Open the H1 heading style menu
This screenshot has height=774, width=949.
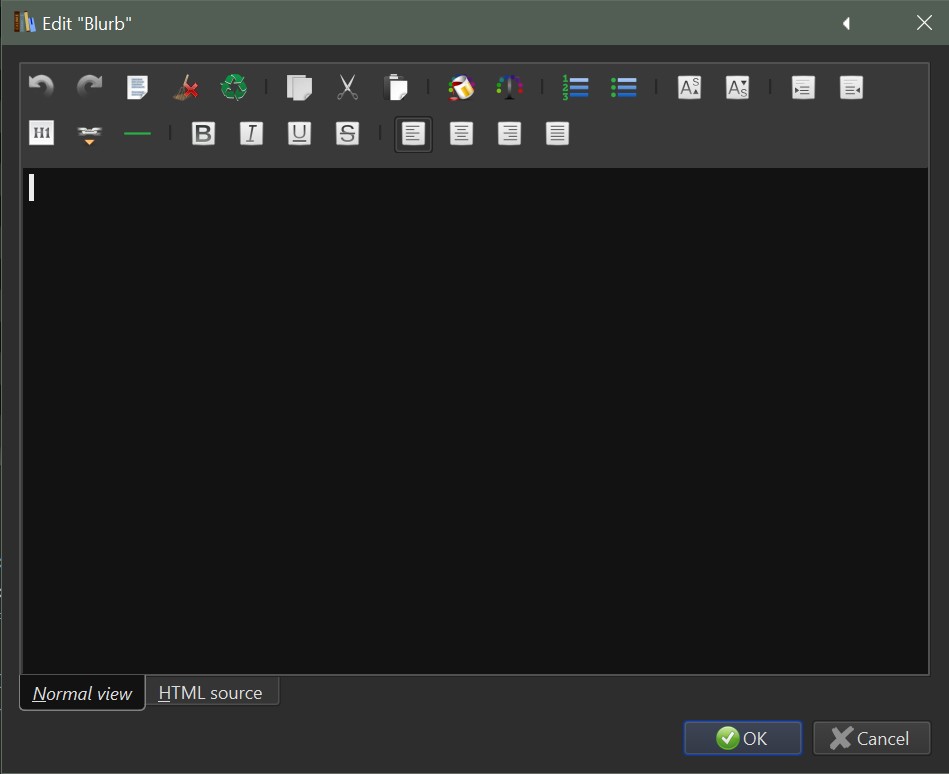click(x=41, y=133)
